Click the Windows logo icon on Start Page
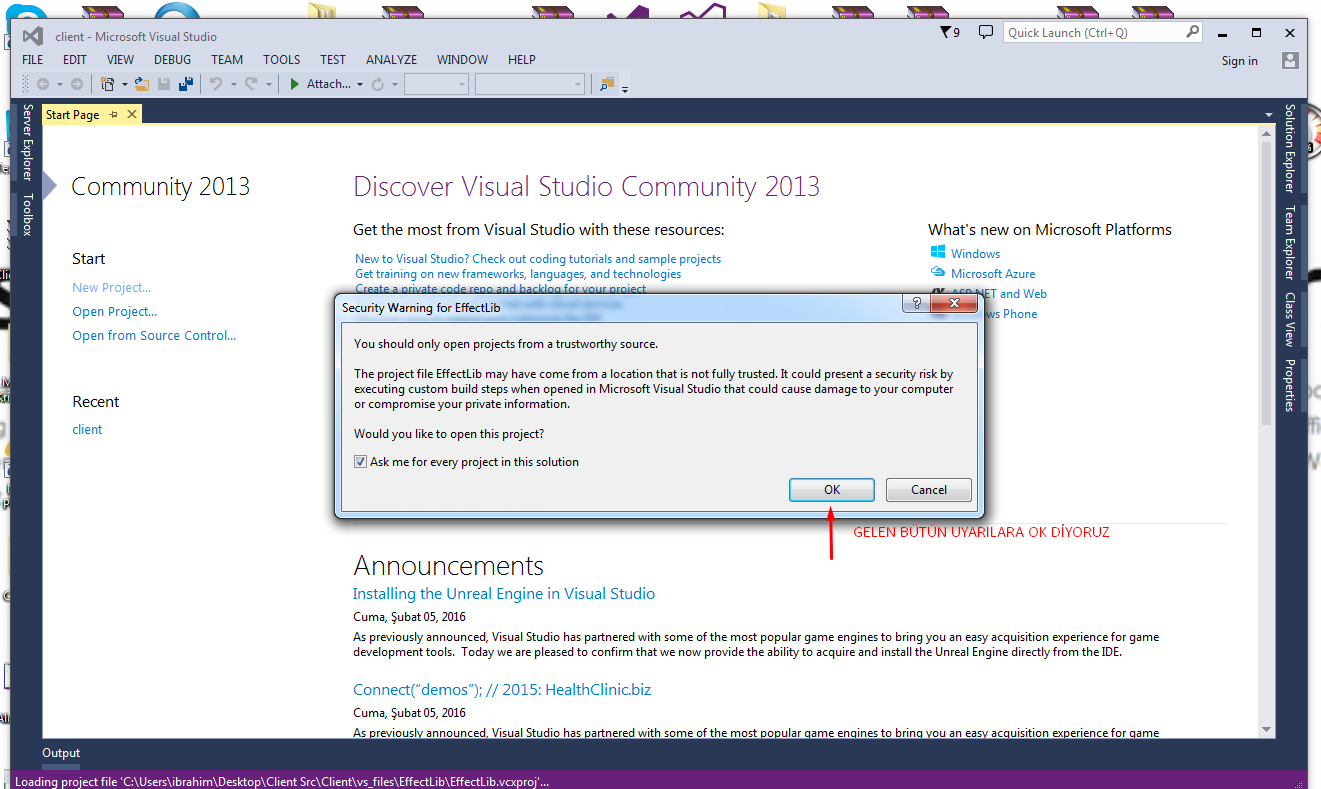The height and width of the screenshot is (789, 1321). tap(938, 253)
